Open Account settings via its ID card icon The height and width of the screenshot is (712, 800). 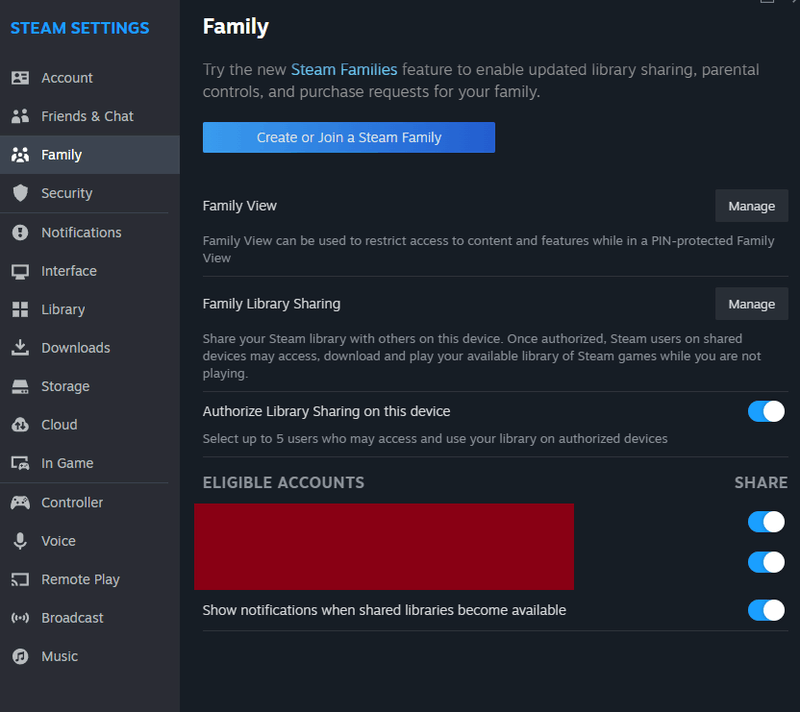pyautogui.click(x=20, y=78)
